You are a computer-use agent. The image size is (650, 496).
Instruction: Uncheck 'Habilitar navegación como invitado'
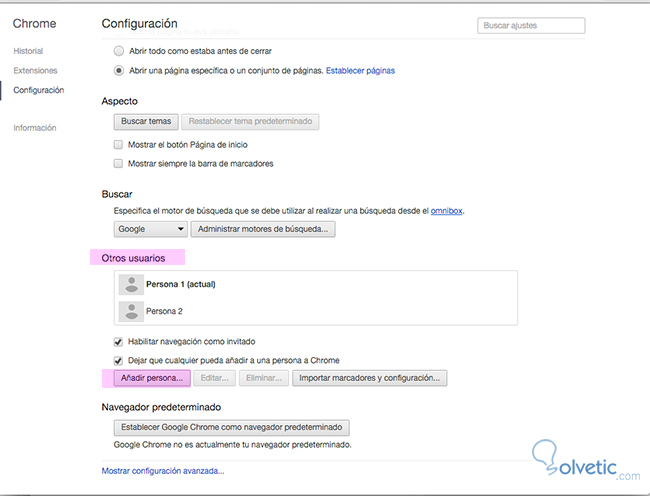click(x=119, y=342)
